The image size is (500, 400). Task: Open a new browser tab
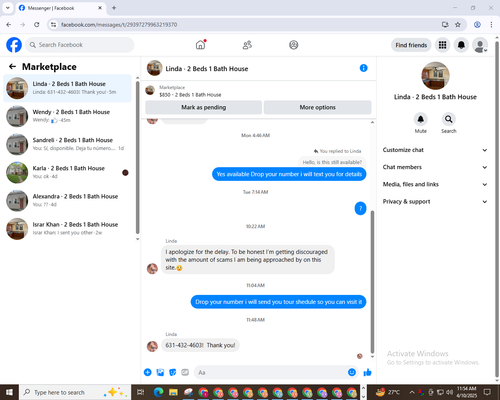pos(114,8)
